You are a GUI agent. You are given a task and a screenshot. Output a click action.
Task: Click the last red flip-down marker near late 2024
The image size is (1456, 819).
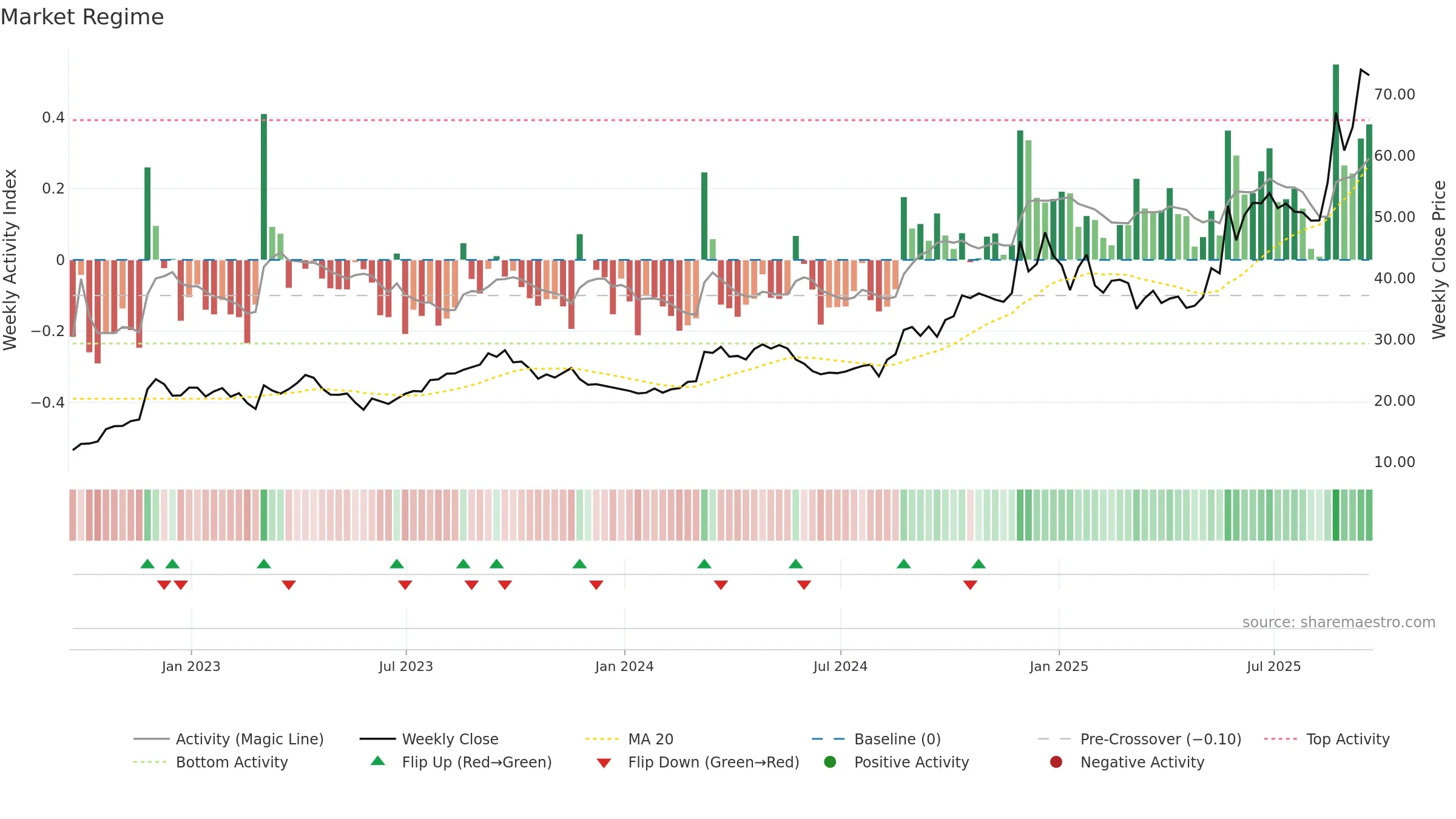pyautogui.click(x=970, y=585)
